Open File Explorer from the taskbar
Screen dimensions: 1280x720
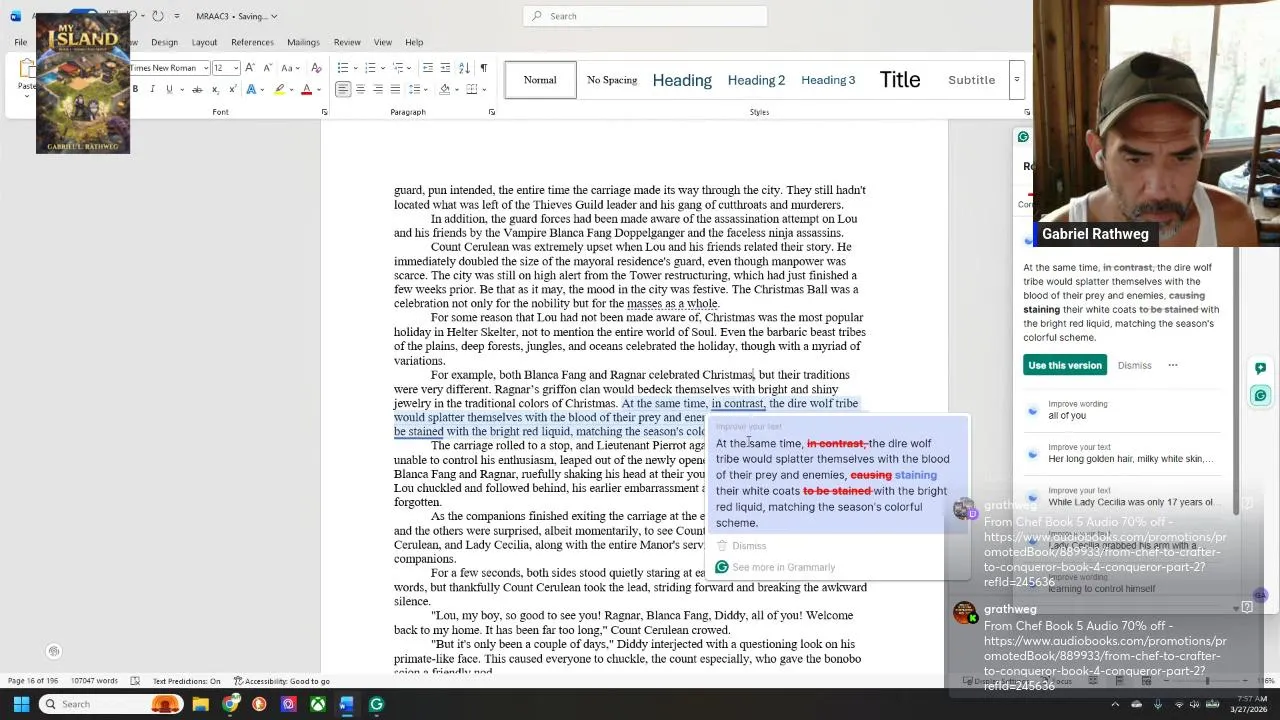(201, 704)
